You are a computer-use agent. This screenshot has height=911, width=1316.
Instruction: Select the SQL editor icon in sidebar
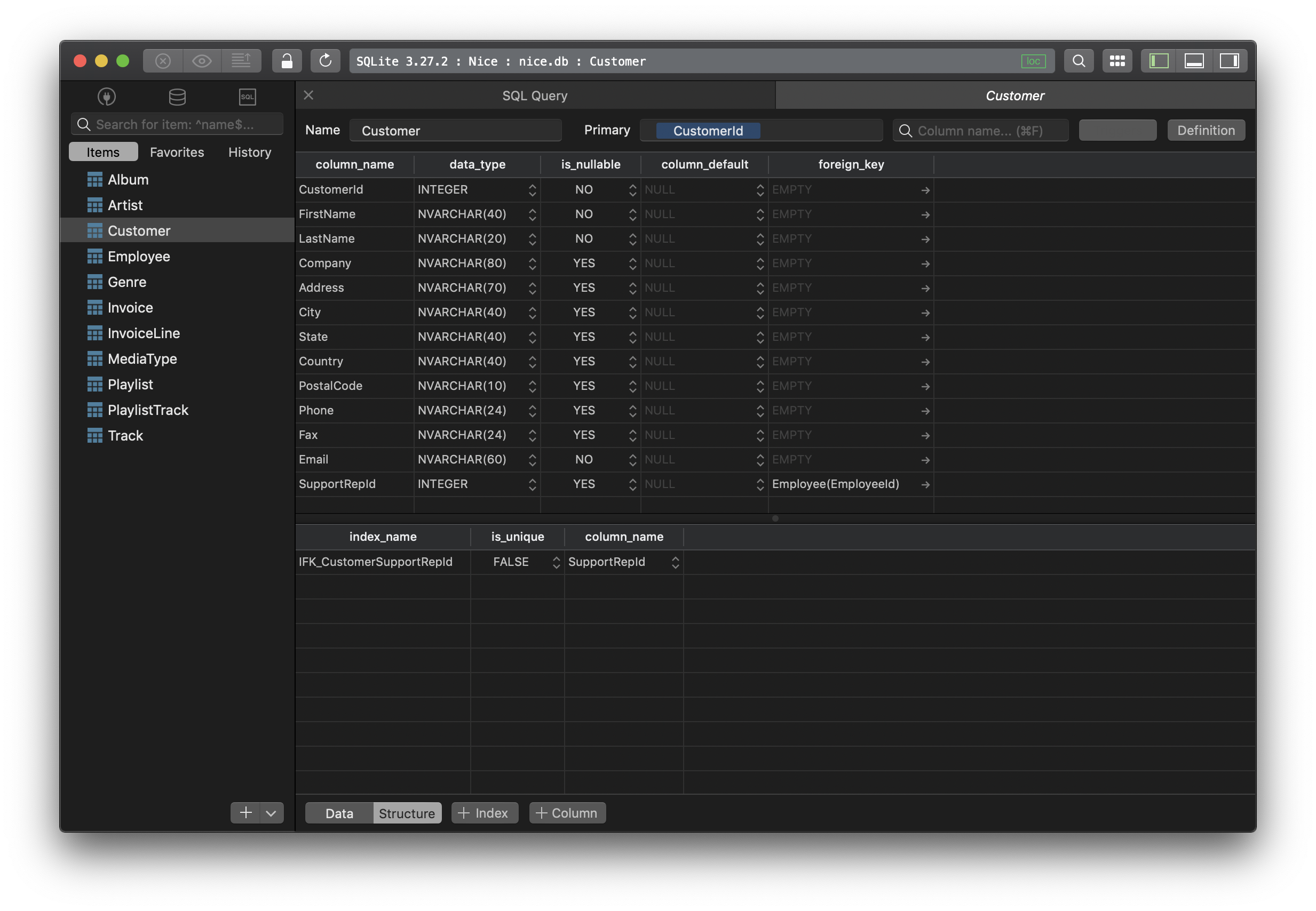pyautogui.click(x=247, y=95)
